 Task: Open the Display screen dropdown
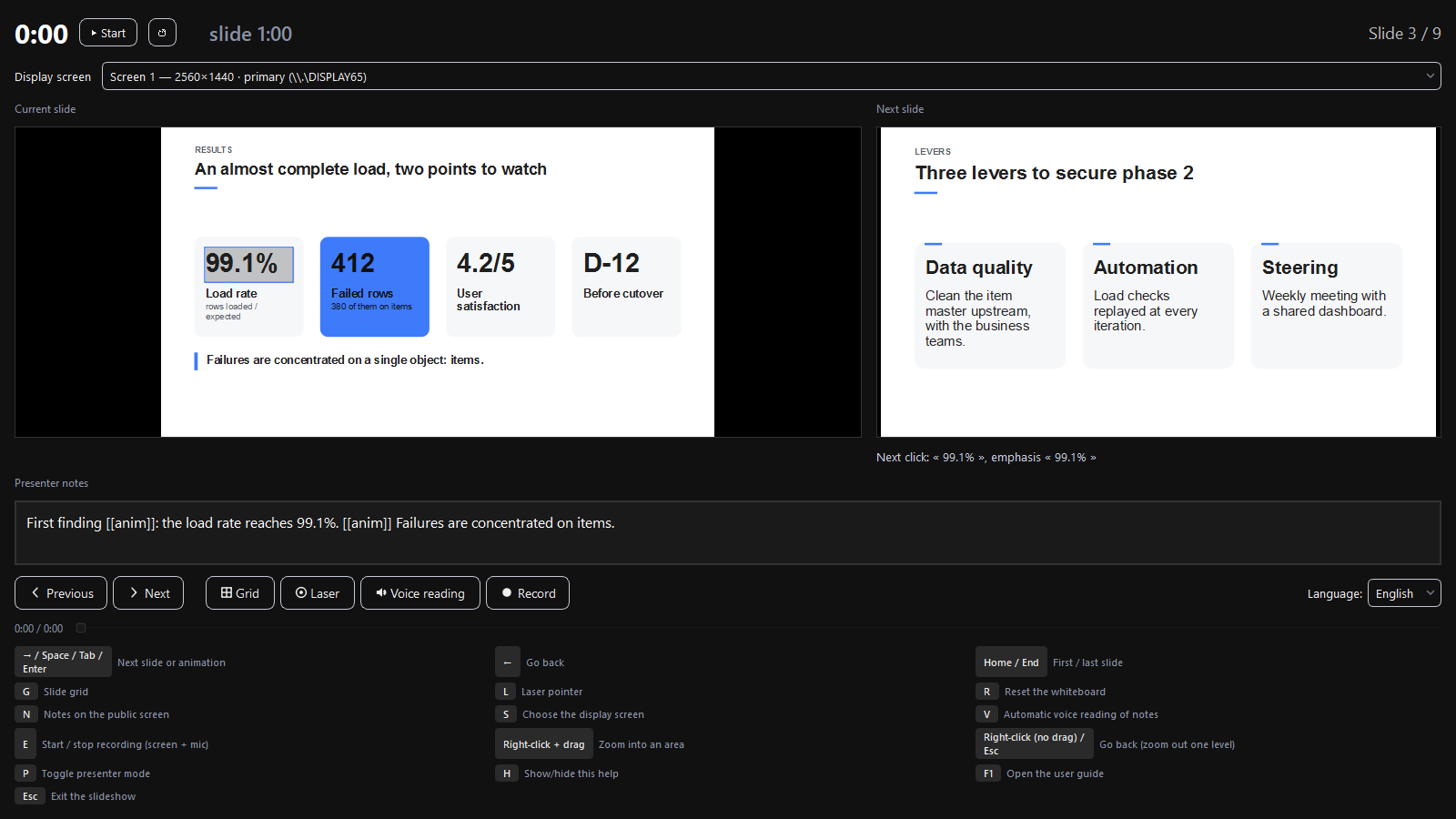click(x=771, y=76)
